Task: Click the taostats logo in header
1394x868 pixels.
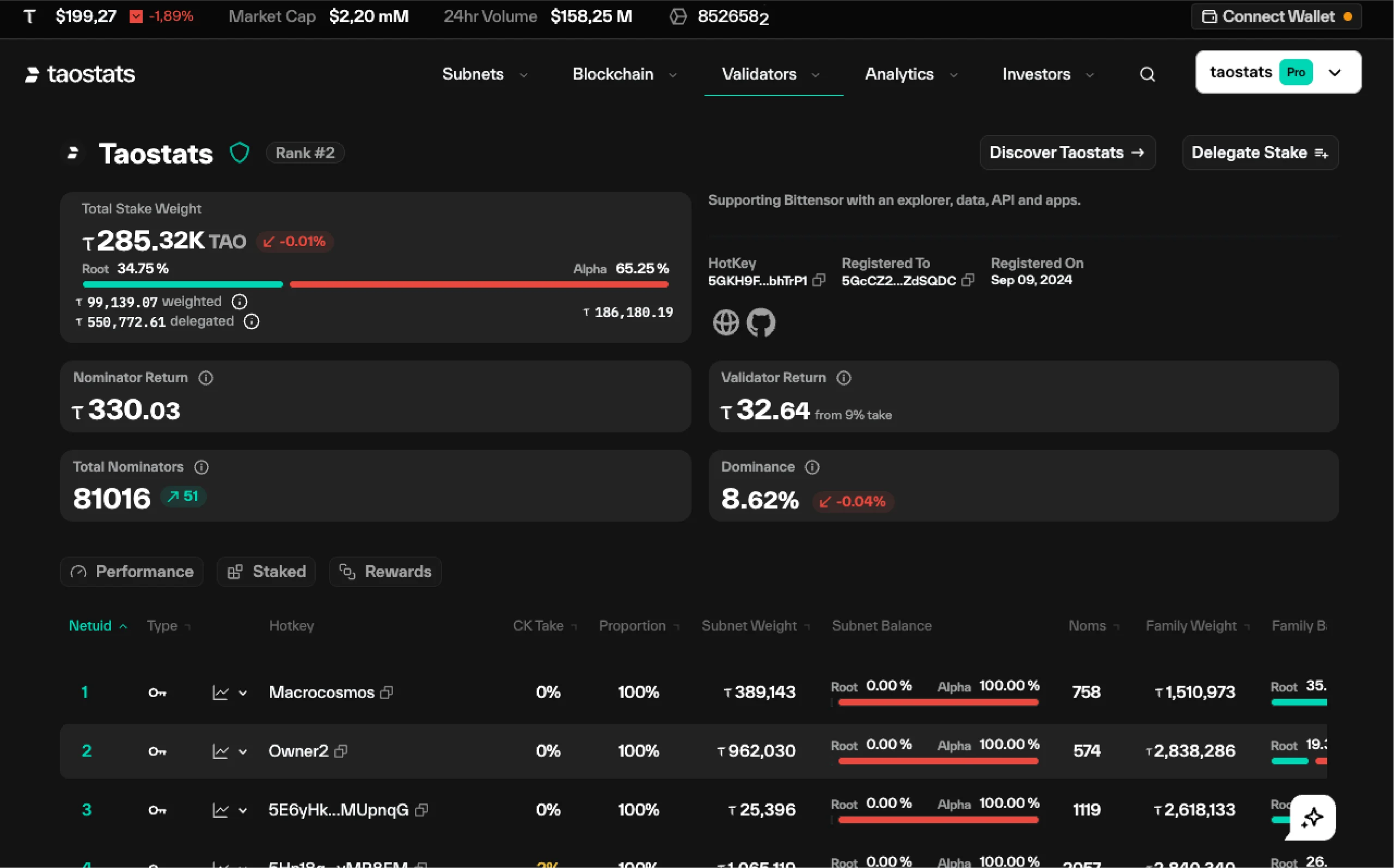Action: pos(80,74)
